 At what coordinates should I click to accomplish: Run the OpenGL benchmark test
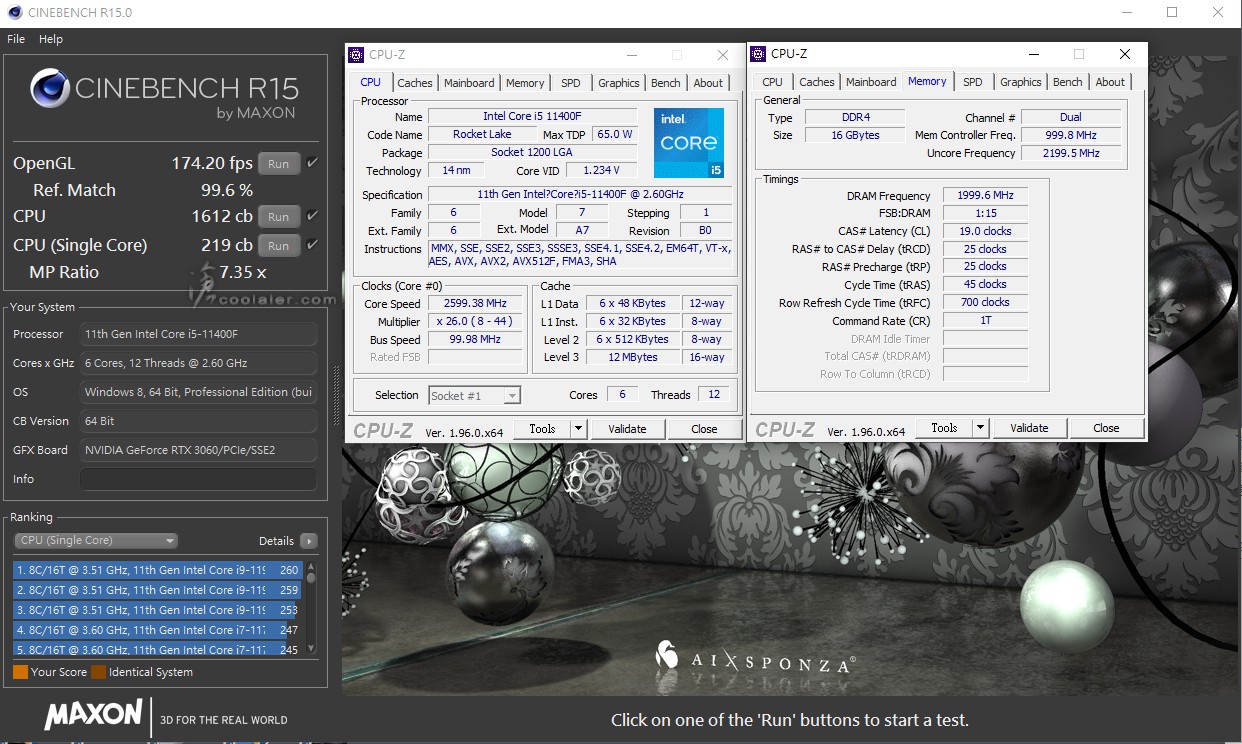tap(279, 164)
